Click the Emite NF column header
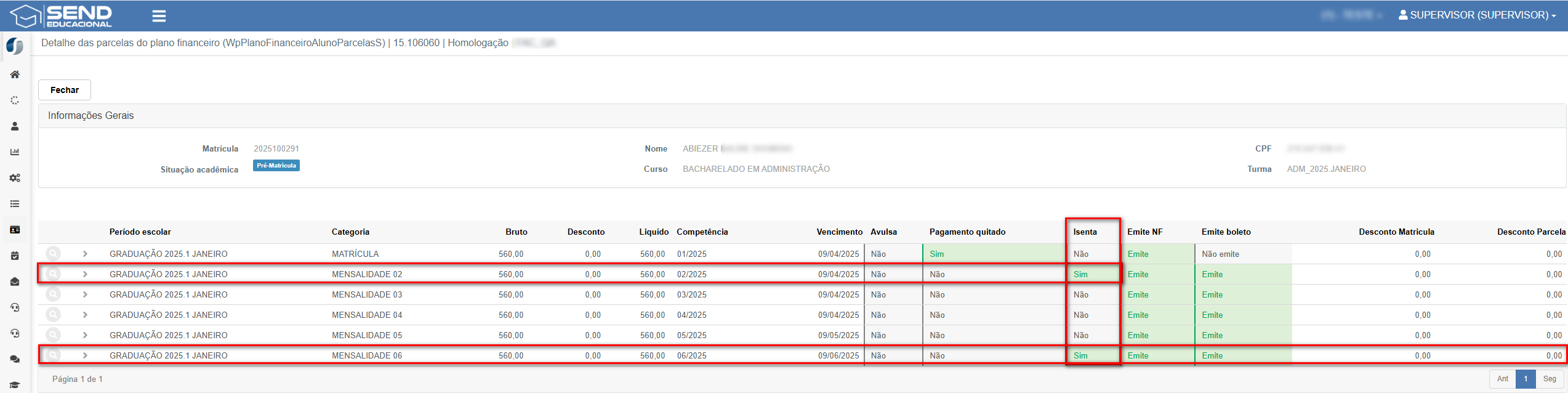This screenshot has height=393, width=1568. coord(1145,232)
